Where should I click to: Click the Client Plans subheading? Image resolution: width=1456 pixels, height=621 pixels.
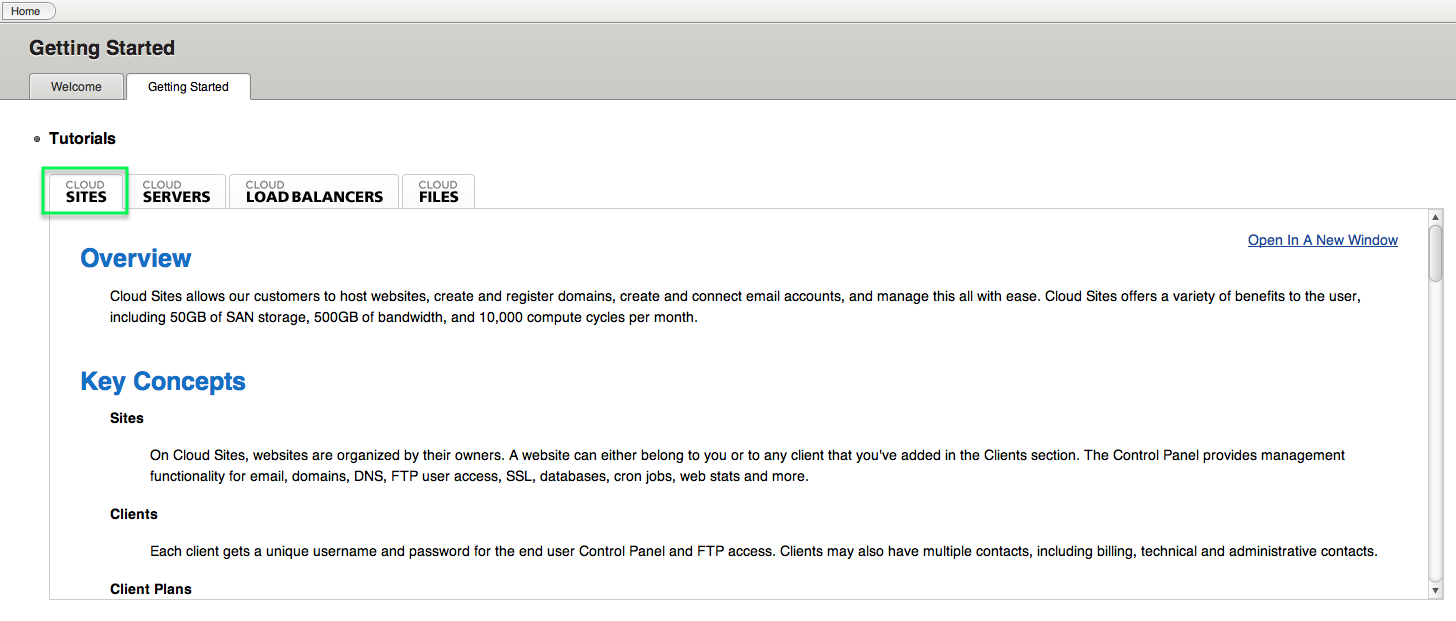pos(151,589)
